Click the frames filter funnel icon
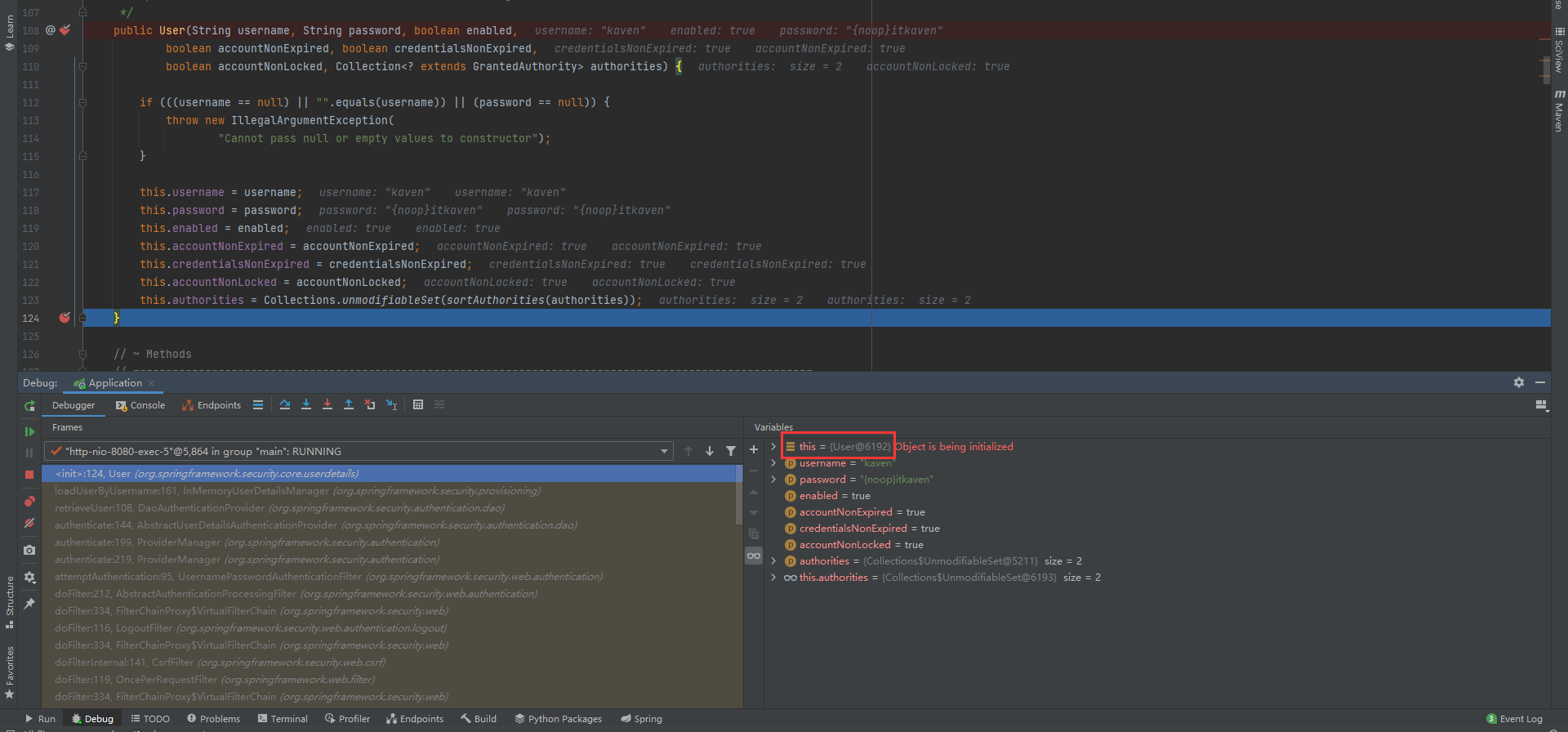1568x732 pixels. point(731,451)
